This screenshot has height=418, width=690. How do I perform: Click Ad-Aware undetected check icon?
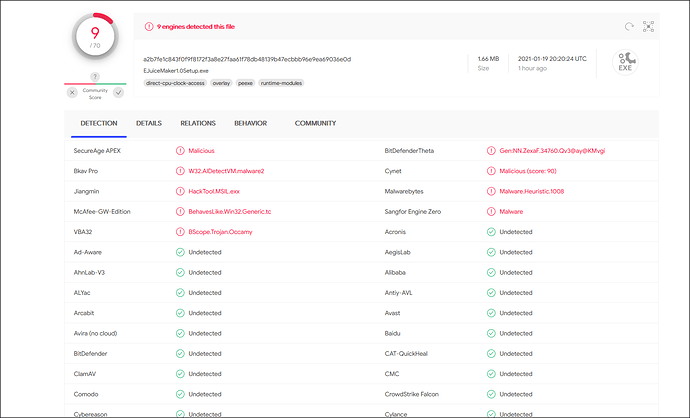[x=180, y=252]
